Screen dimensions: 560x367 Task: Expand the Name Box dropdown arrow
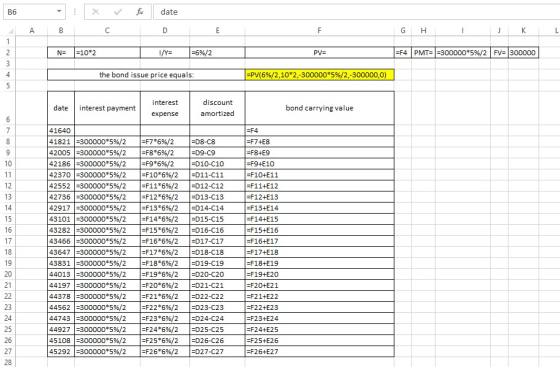59,11
